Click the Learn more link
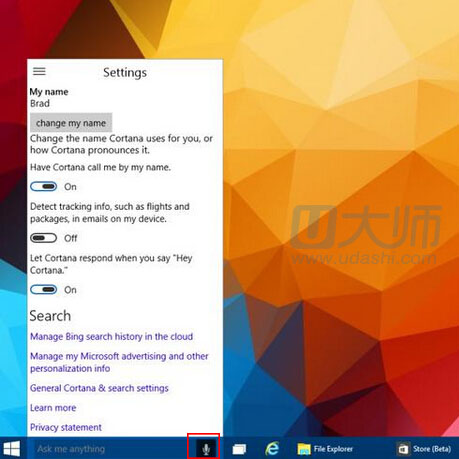Viewport: 459px width, 459px height. (53, 408)
